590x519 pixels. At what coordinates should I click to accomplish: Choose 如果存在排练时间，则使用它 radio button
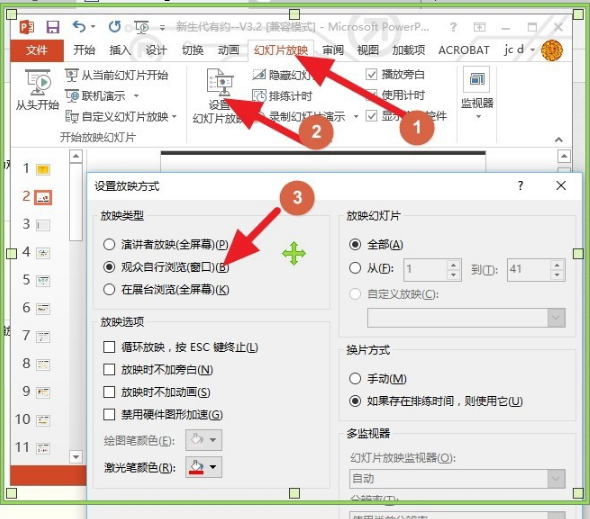click(x=355, y=401)
